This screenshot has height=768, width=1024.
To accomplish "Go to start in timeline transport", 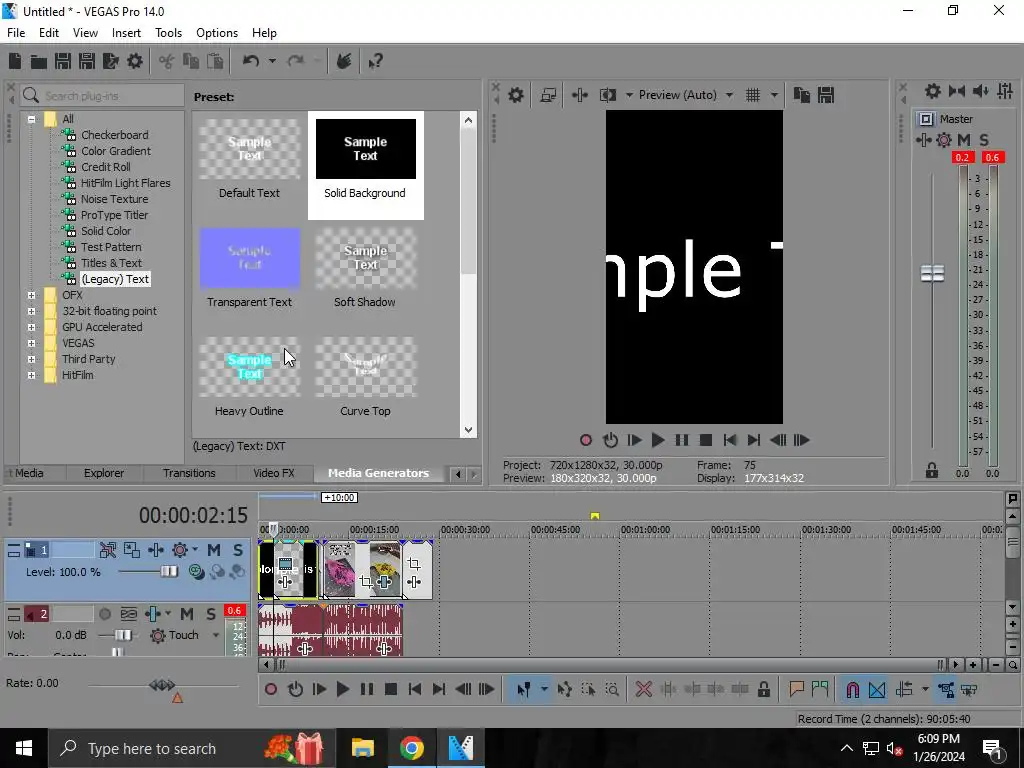I will click(415, 689).
